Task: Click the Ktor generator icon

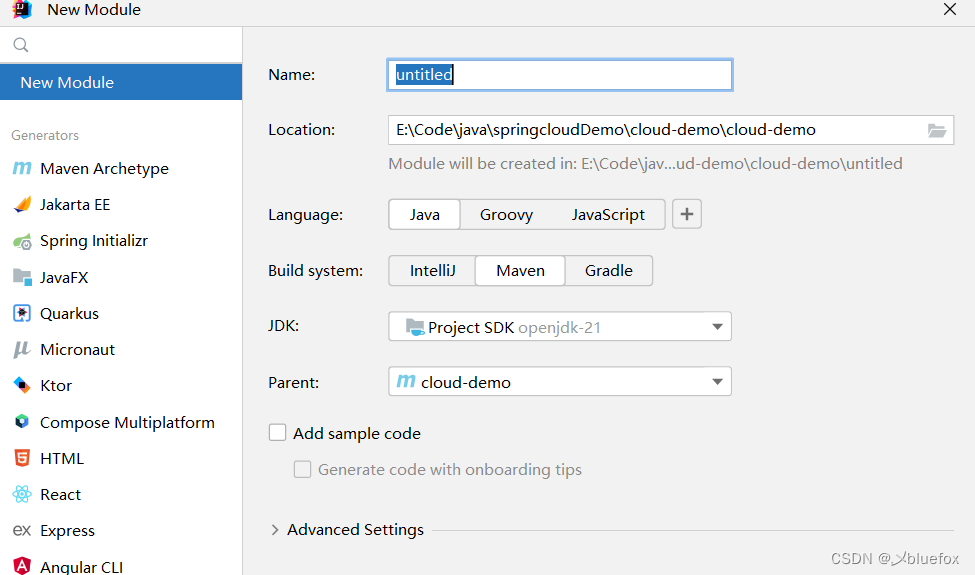Action: (22, 385)
